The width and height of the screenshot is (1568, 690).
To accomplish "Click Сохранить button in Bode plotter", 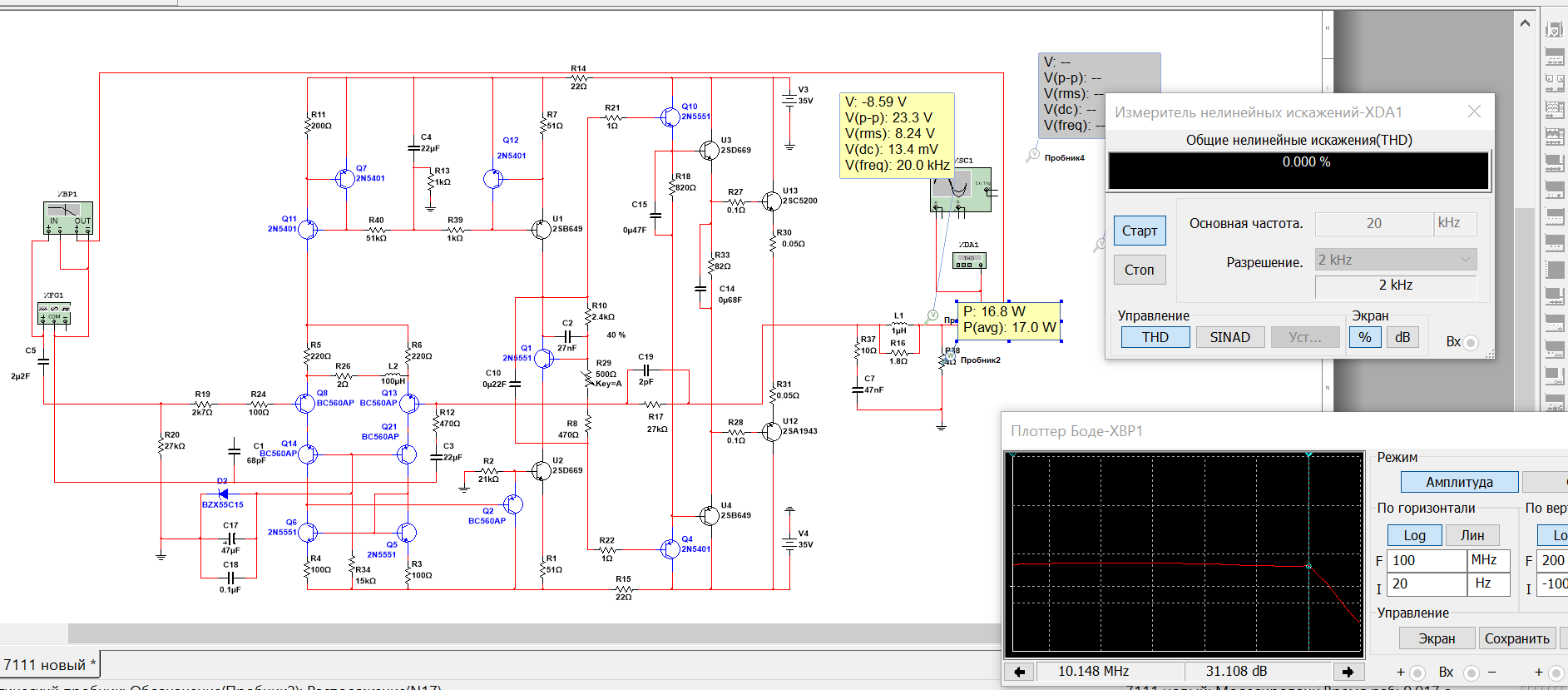I will 1516,638.
